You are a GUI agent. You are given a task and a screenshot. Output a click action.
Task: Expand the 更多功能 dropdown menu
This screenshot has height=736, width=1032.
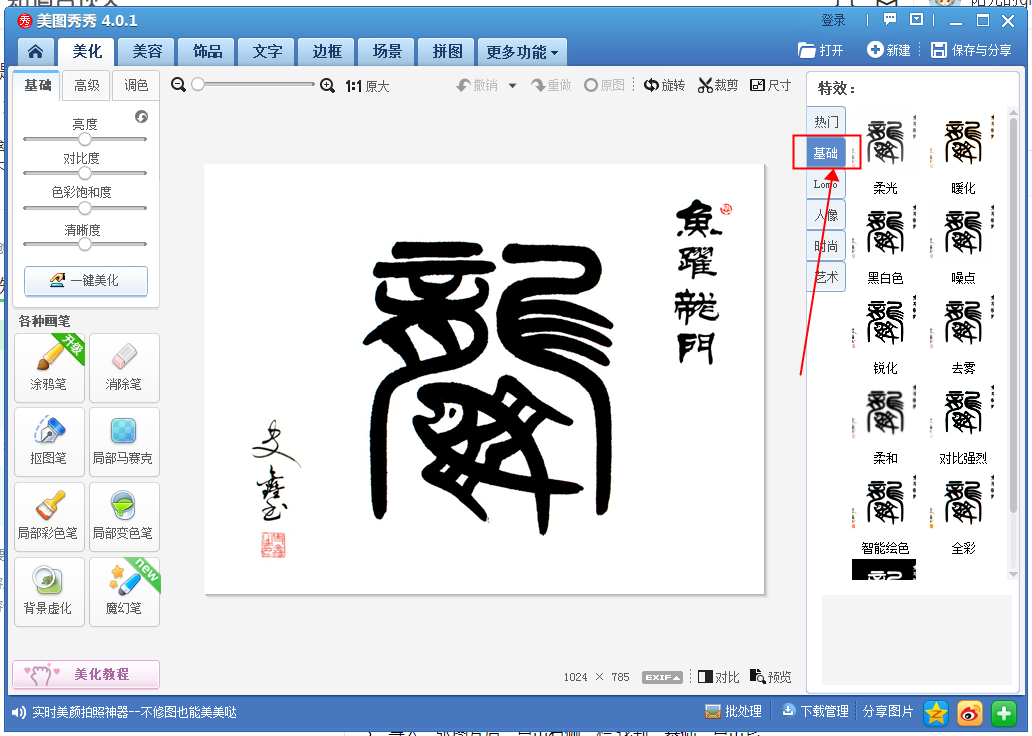(523, 52)
